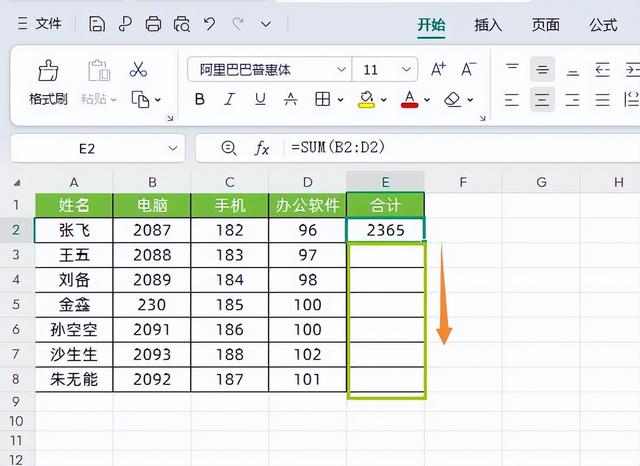The height and width of the screenshot is (466, 640).
Task: Apply the red font color
Action: coord(410,99)
